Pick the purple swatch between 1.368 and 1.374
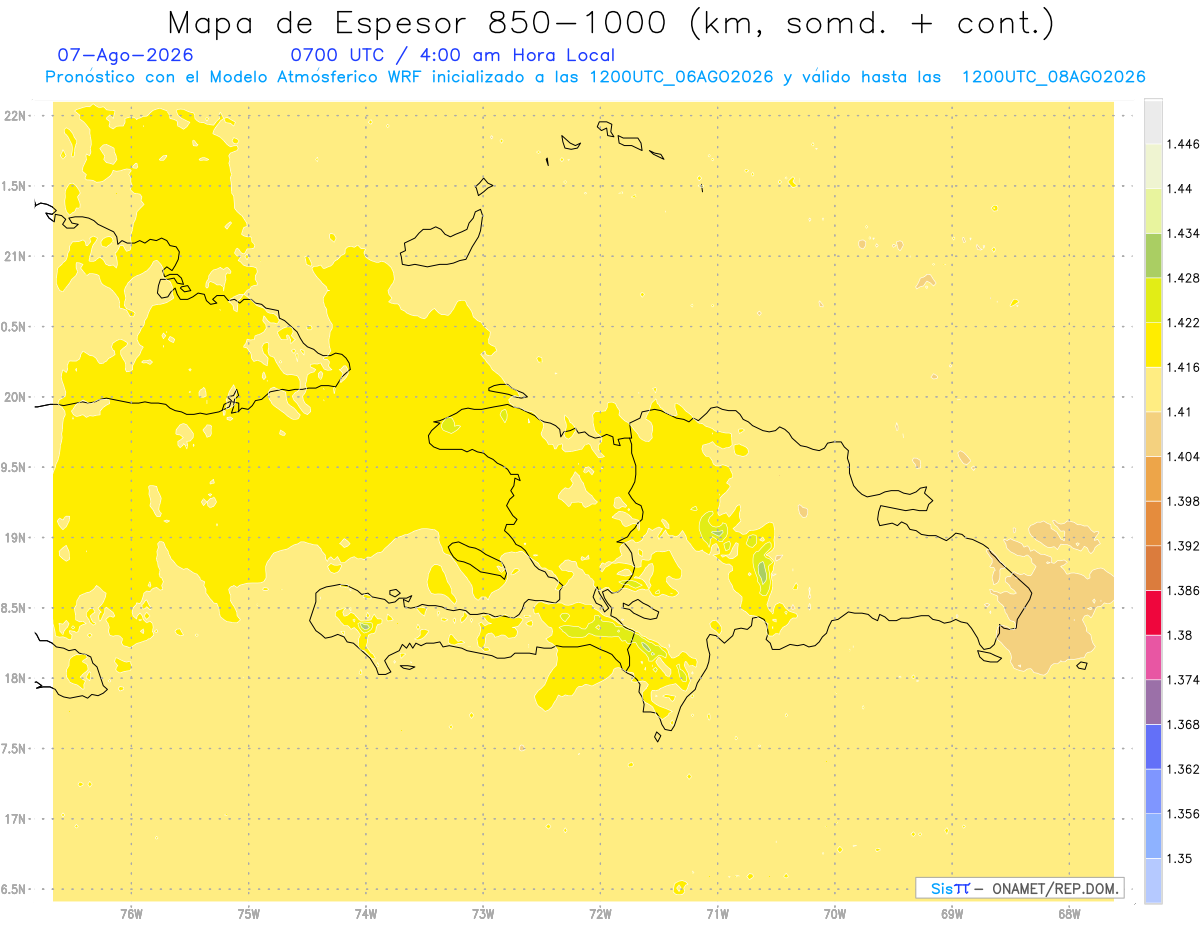The width and height of the screenshot is (1200, 927). [1153, 702]
